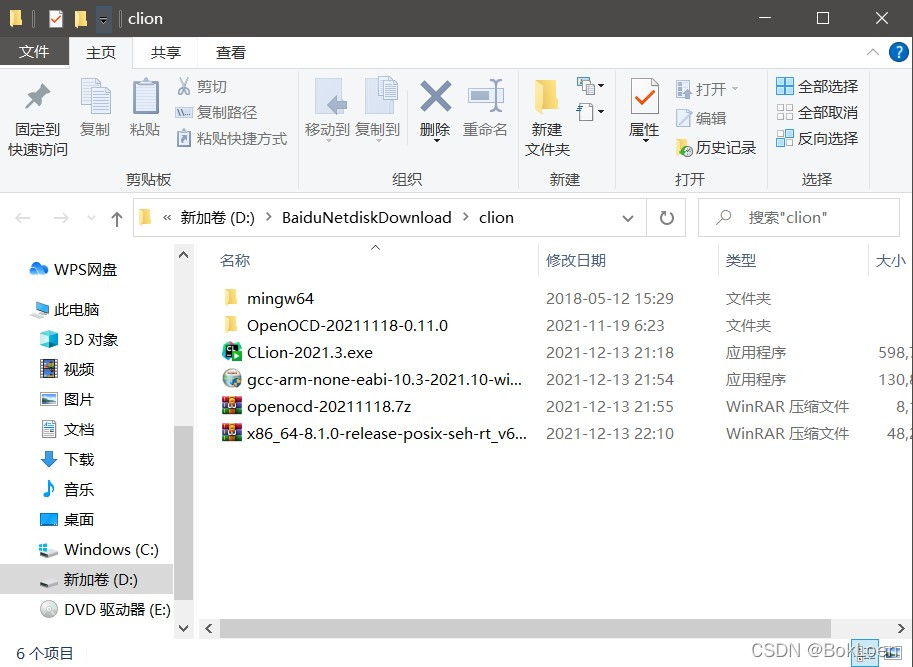This screenshot has width=913, height=667.
Task: Click Select none (全部取消)
Action: (x=817, y=112)
